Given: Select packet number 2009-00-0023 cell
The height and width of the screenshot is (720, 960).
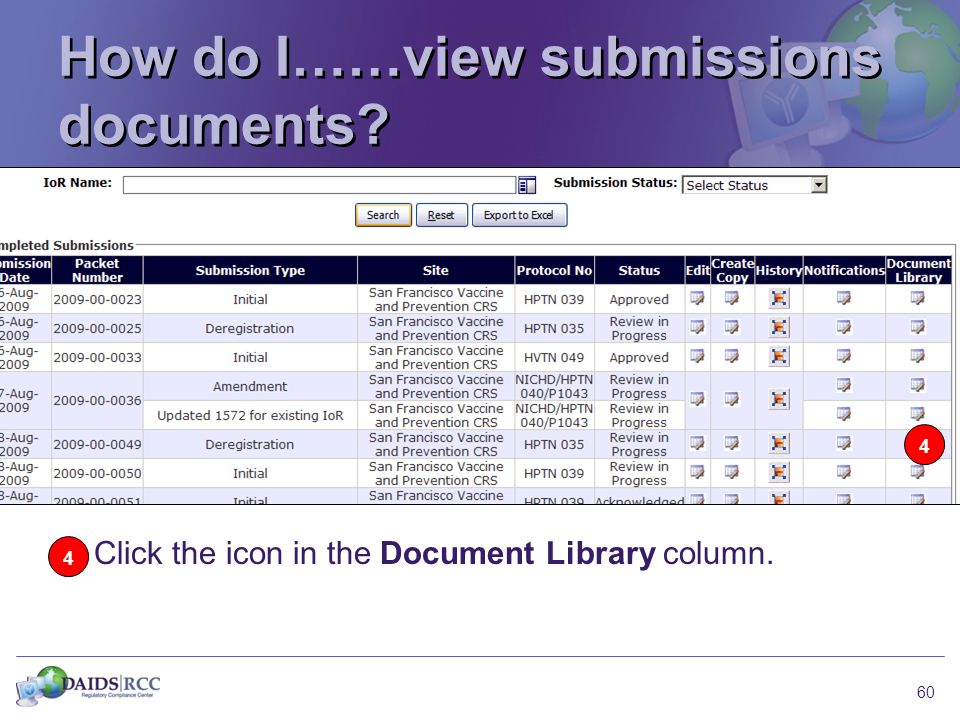Looking at the screenshot, I should pos(97,299).
